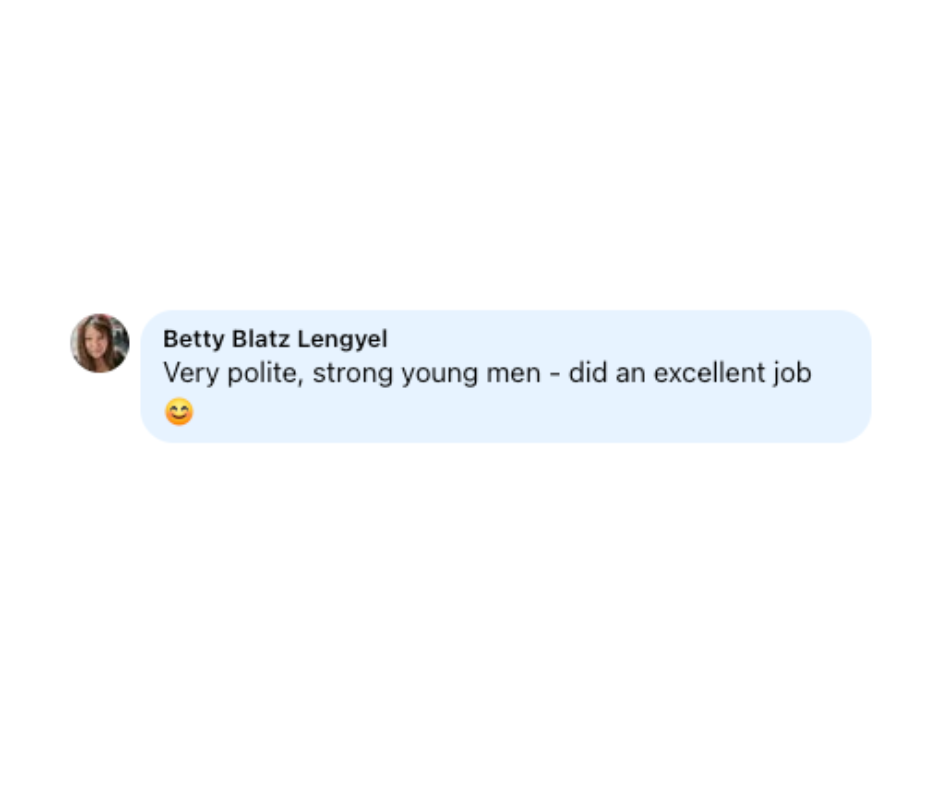
Task: Click the dash between "men" and "did"
Action: coord(555,374)
